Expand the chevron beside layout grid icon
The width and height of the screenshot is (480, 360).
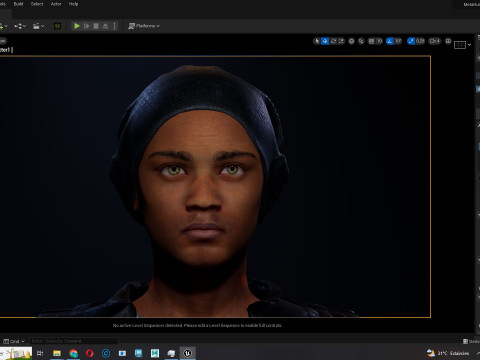pos(469,45)
